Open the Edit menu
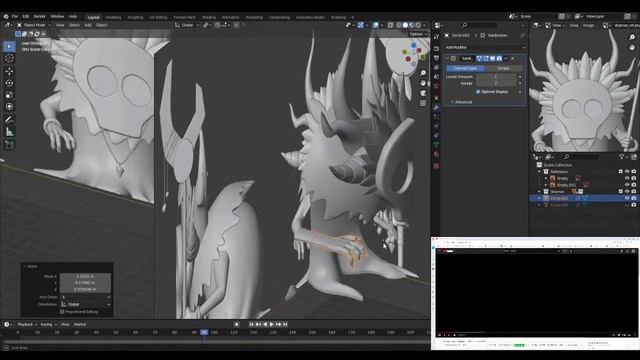 tap(26, 17)
